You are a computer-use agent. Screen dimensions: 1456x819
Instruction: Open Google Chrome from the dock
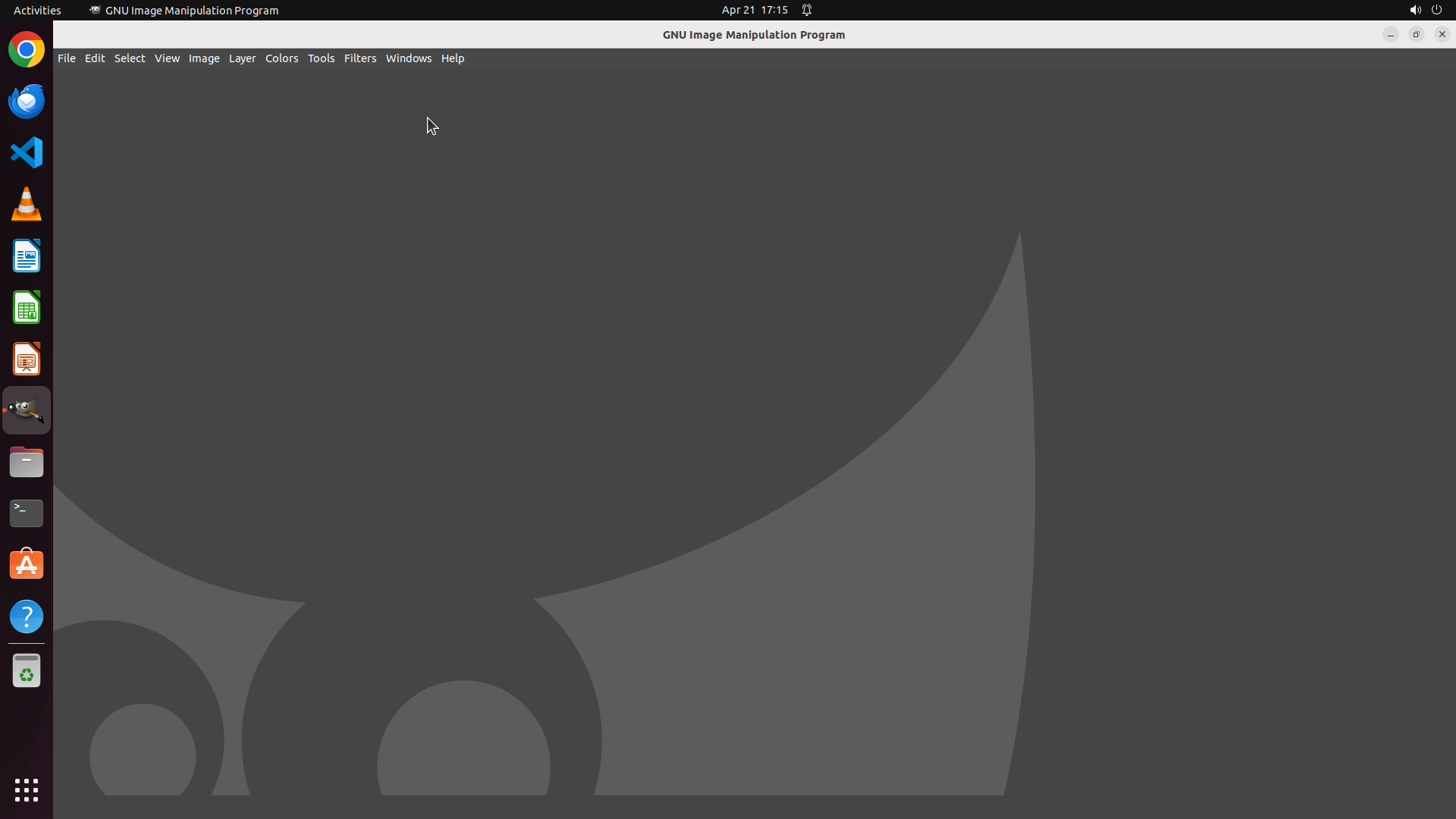(x=27, y=50)
